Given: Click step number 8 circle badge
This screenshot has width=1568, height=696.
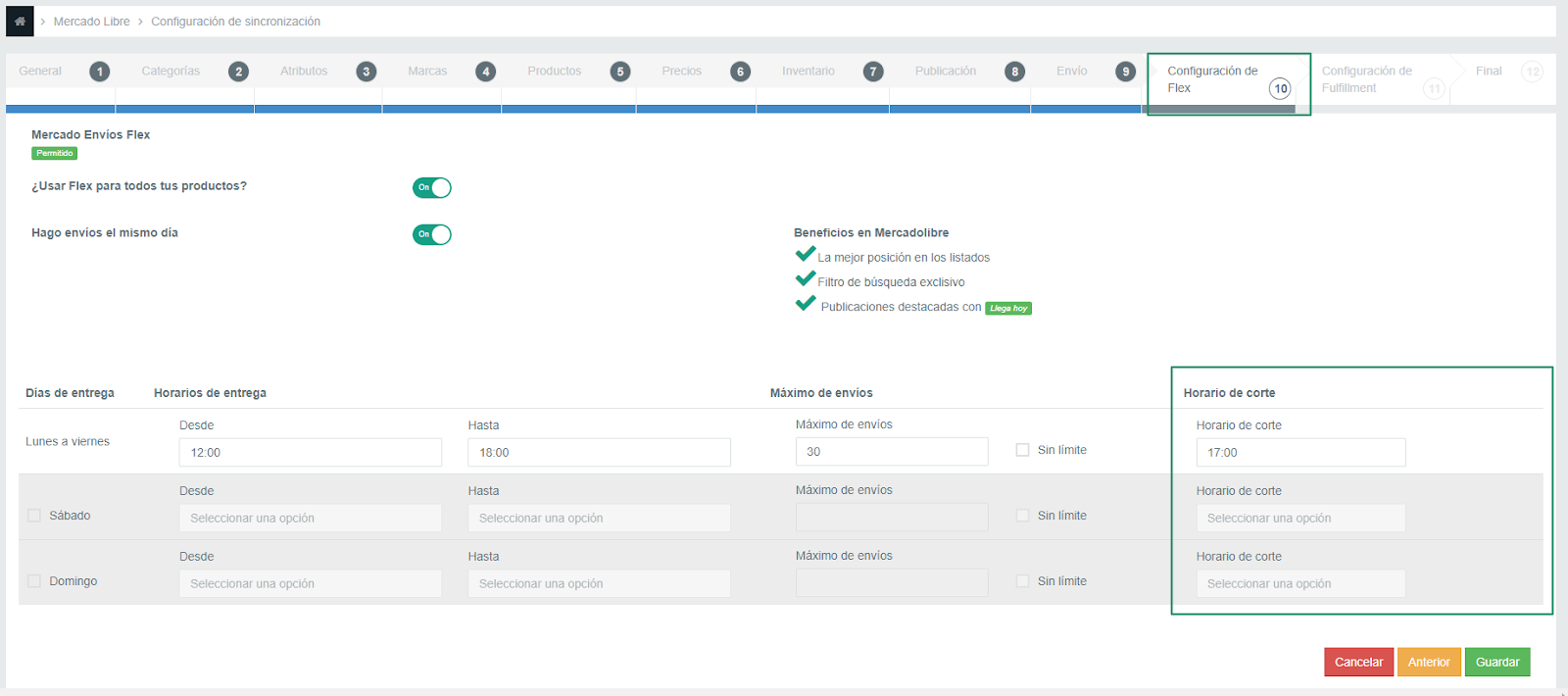Looking at the screenshot, I should coord(1015,72).
